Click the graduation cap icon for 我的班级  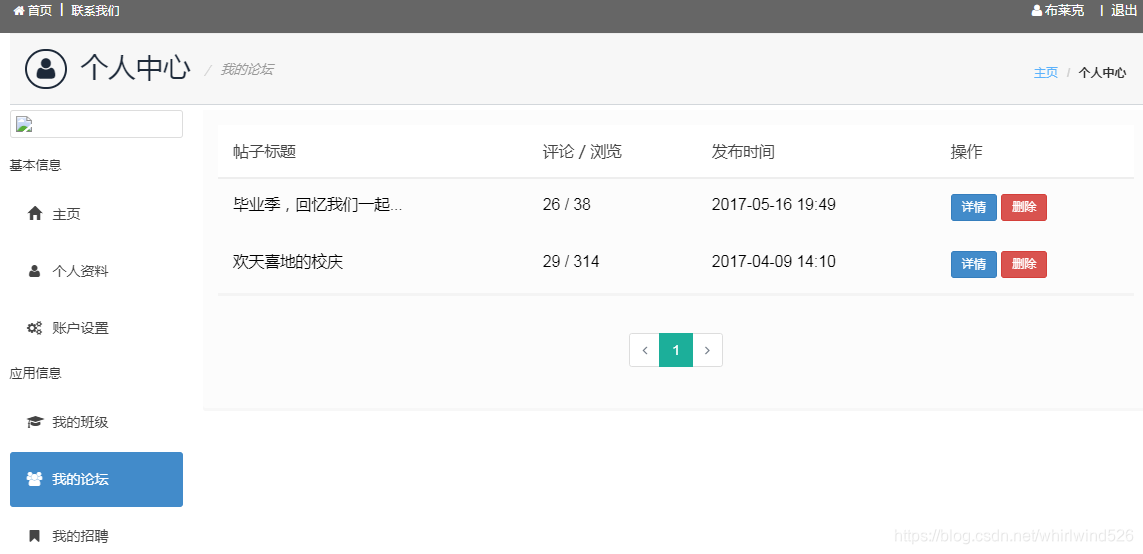coord(34,422)
